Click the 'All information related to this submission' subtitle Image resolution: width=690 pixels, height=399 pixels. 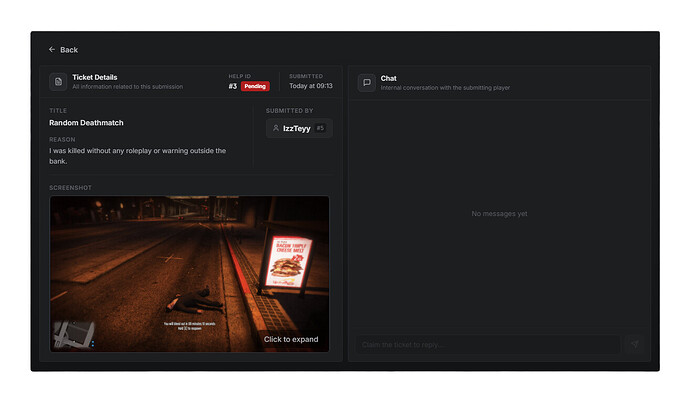[x=128, y=87]
